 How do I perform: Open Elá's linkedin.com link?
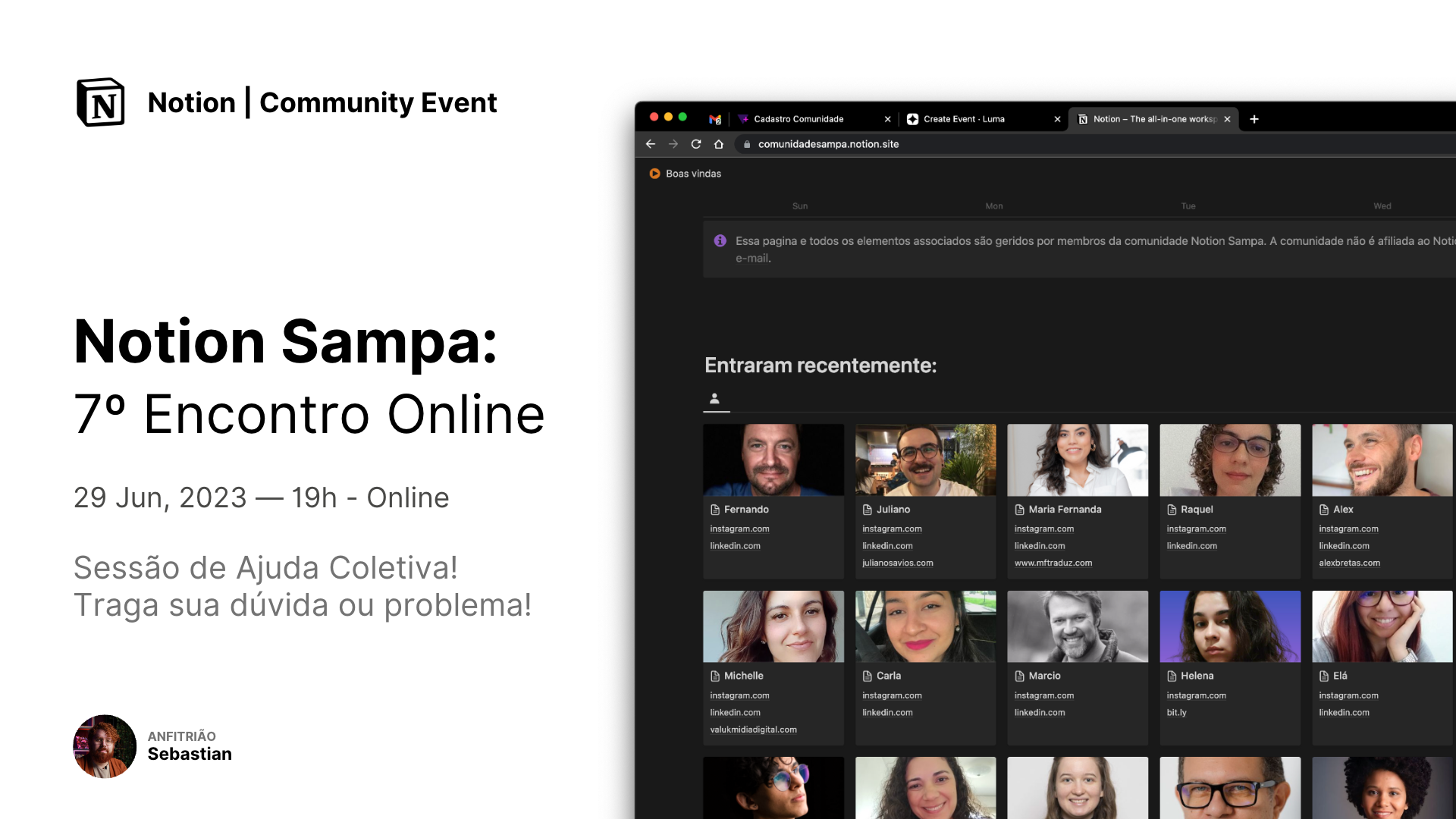[1344, 712]
